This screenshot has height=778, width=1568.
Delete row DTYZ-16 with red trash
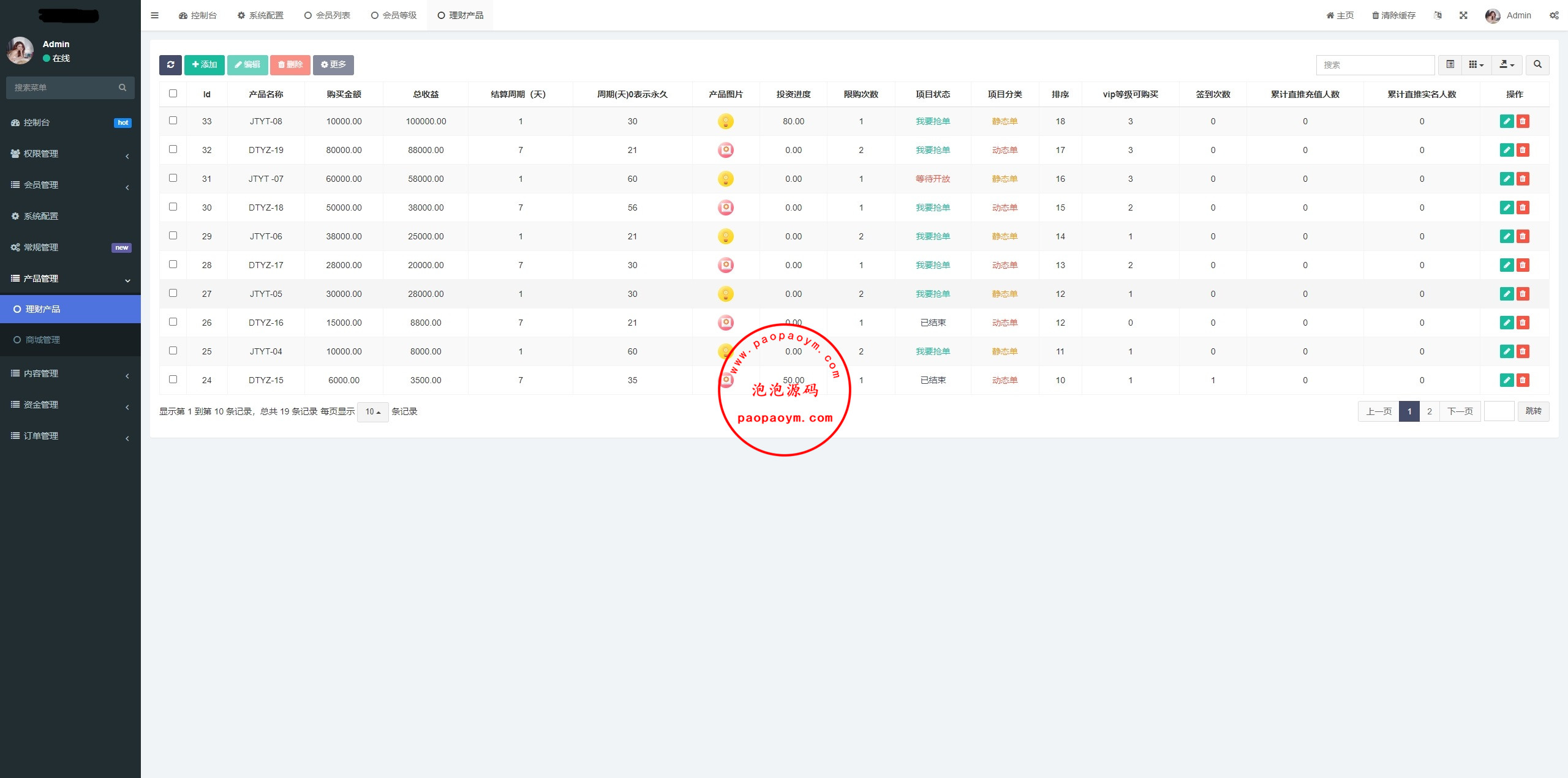[1523, 323]
